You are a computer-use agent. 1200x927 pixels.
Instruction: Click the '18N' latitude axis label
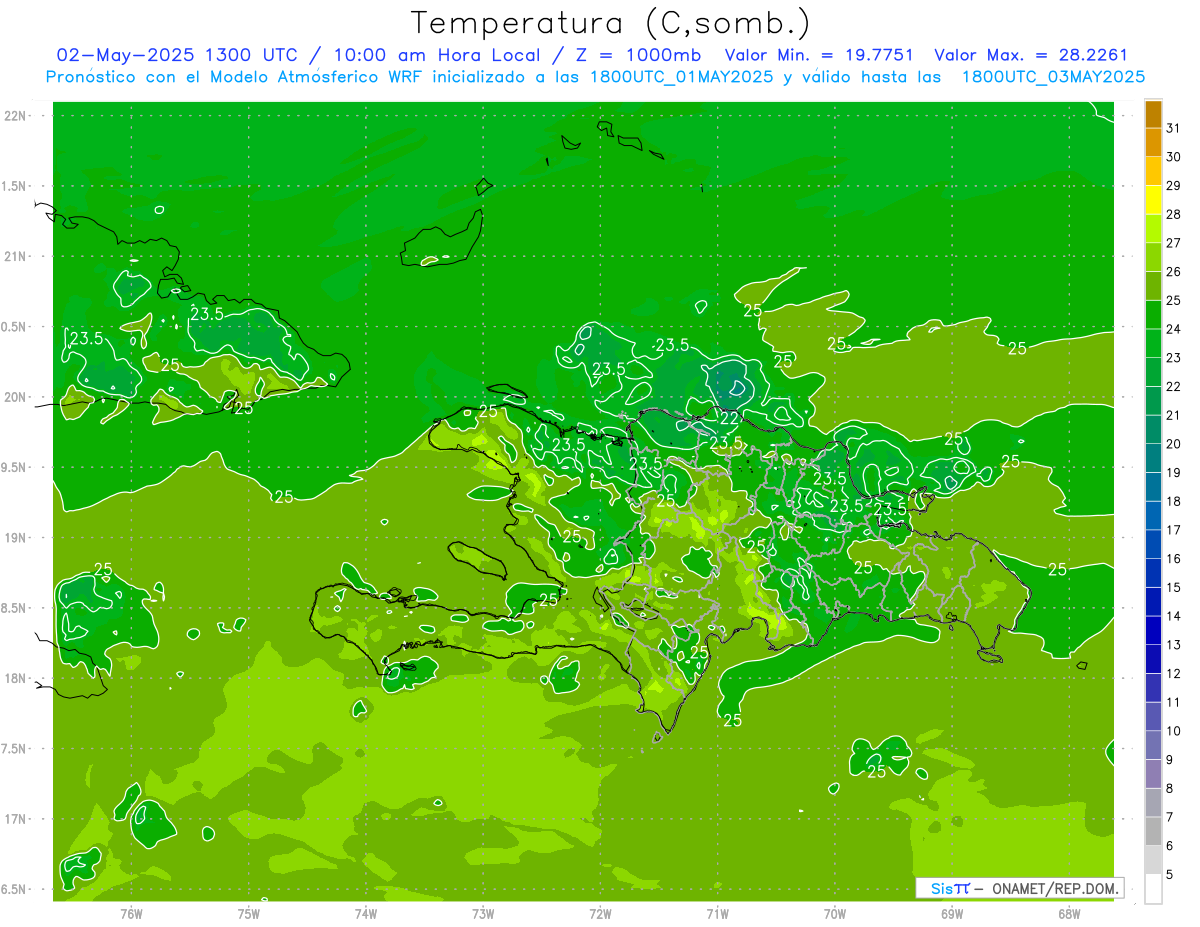click(17, 678)
